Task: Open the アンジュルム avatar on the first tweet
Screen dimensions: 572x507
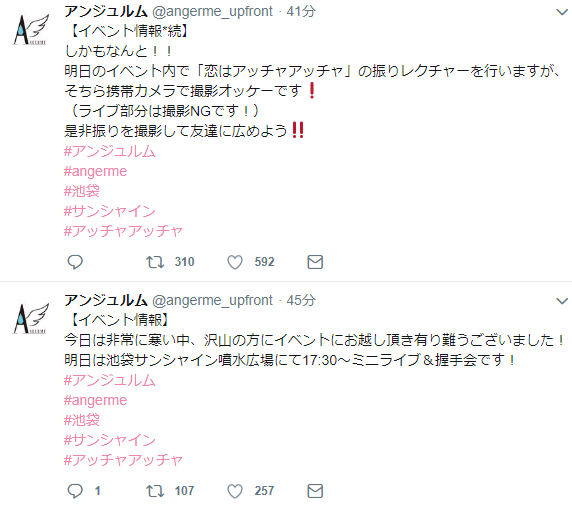Action: (x=31, y=30)
